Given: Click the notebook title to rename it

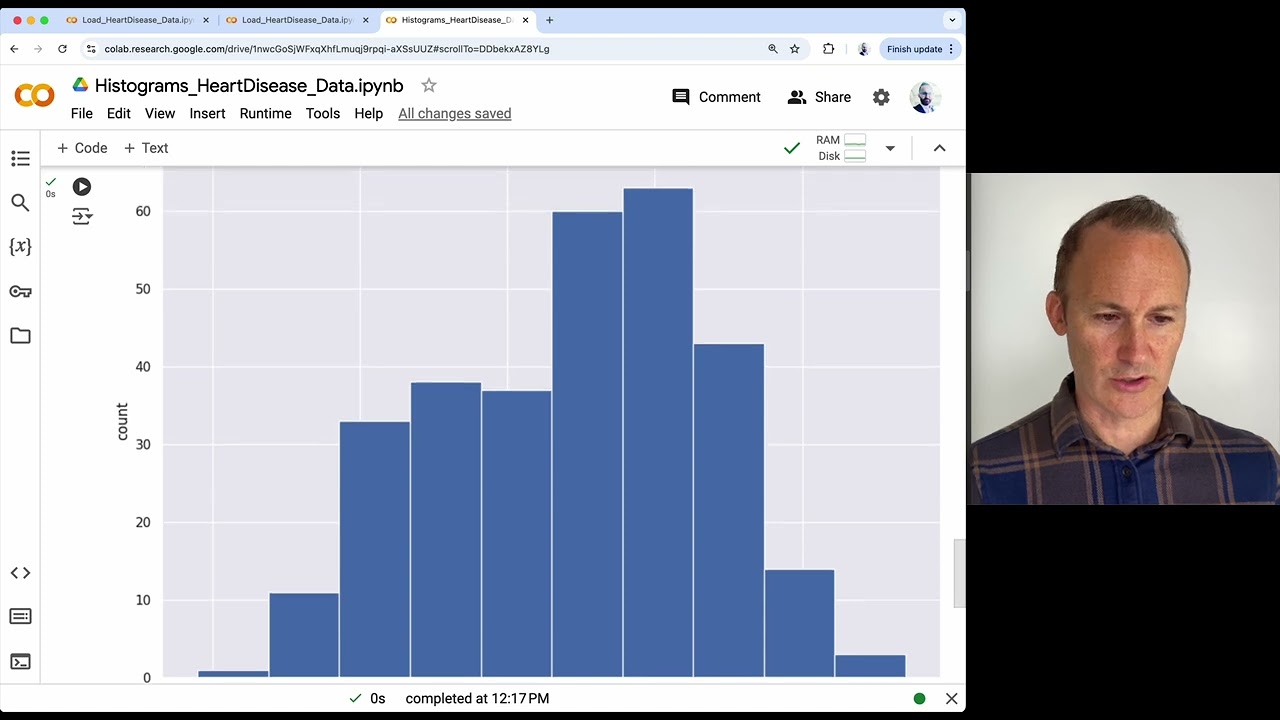Looking at the screenshot, I should click(x=249, y=86).
